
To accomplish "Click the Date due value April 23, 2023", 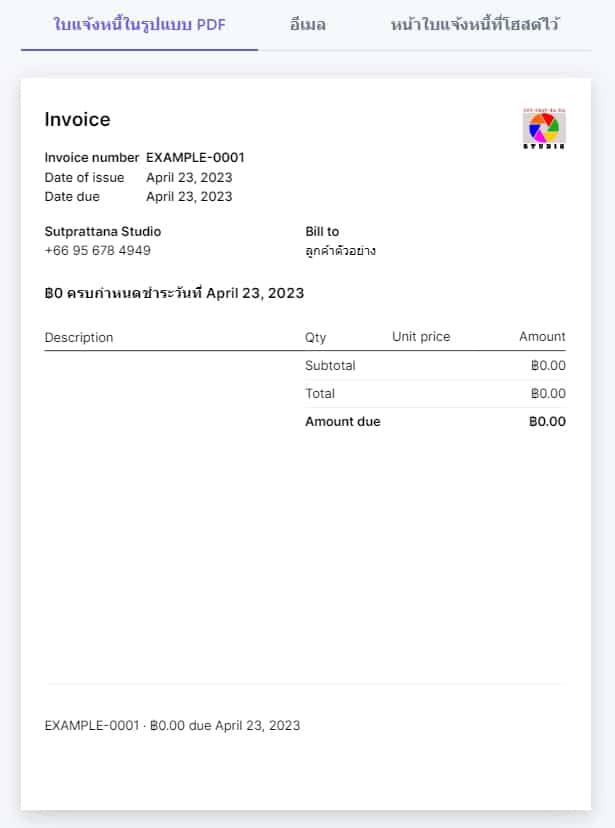I will [189, 196].
